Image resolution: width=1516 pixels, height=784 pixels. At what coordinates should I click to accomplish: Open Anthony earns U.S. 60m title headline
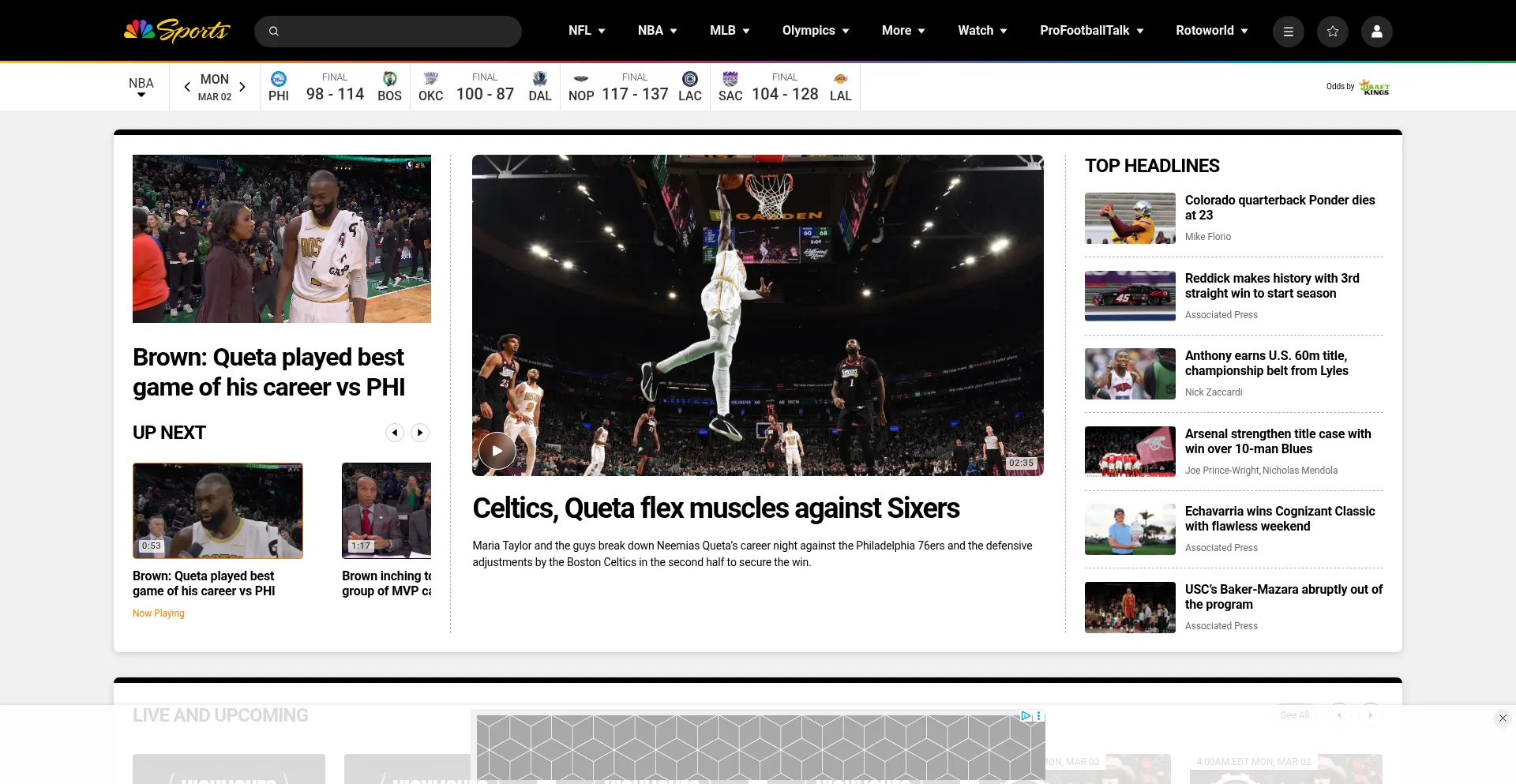(x=1266, y=363)
